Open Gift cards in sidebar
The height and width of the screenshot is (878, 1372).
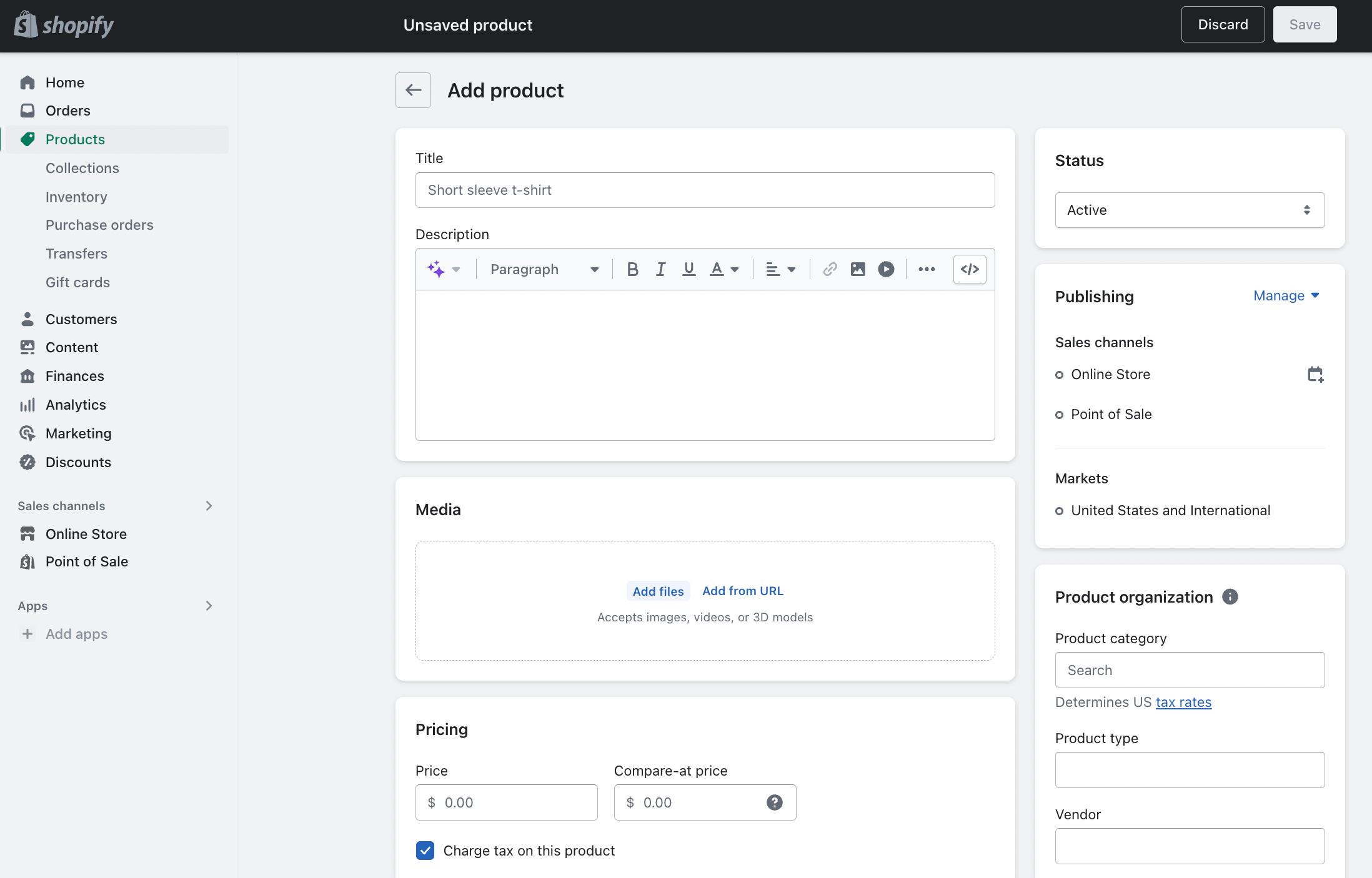pos(77,282)
